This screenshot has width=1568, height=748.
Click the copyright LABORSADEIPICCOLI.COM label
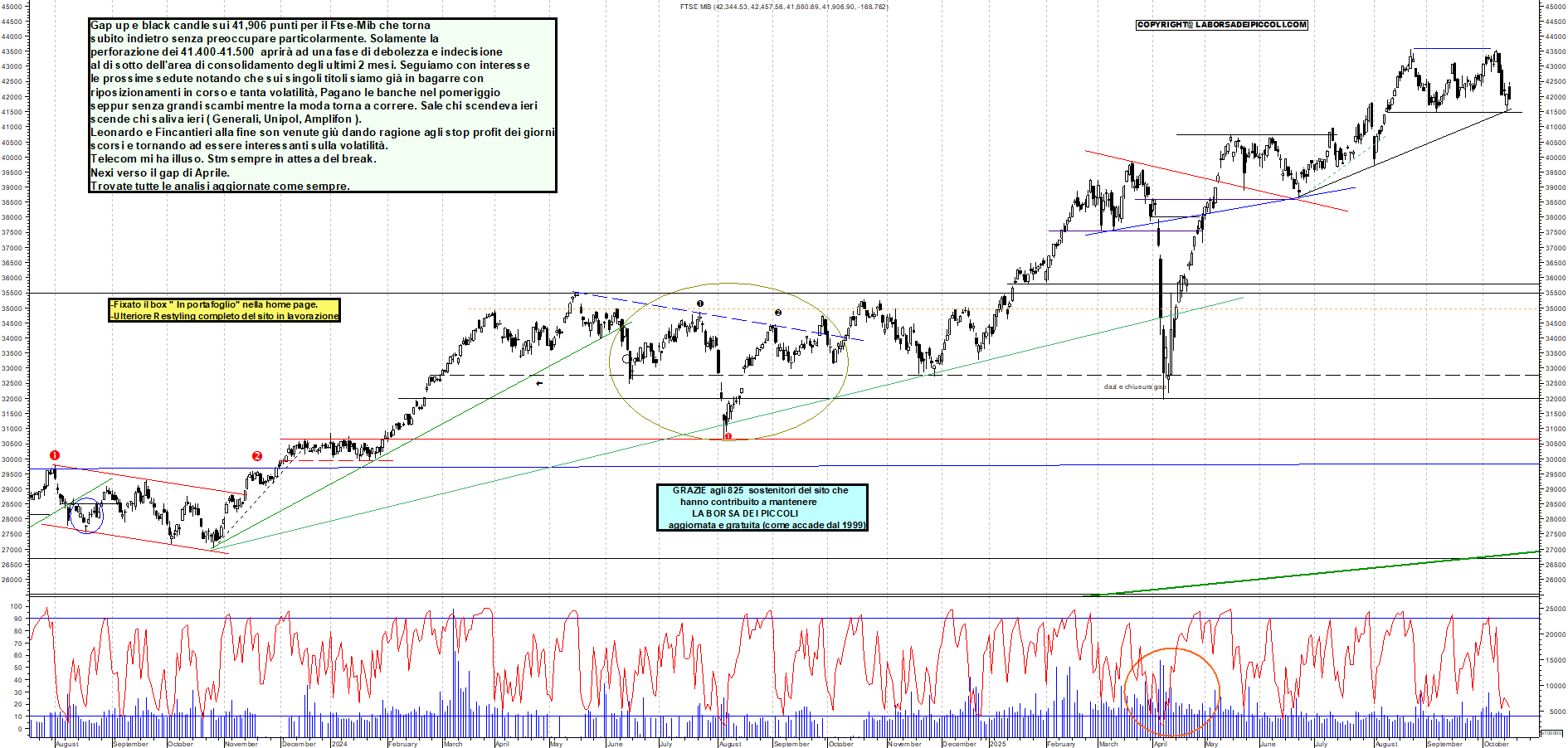coord(1221,25)
